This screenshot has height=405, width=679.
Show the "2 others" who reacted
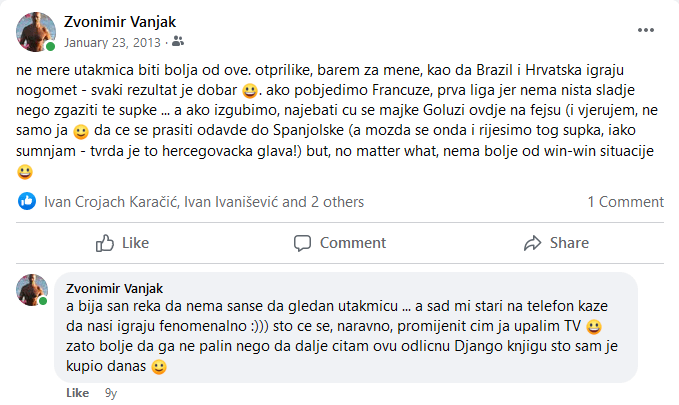tap(337, 201)
